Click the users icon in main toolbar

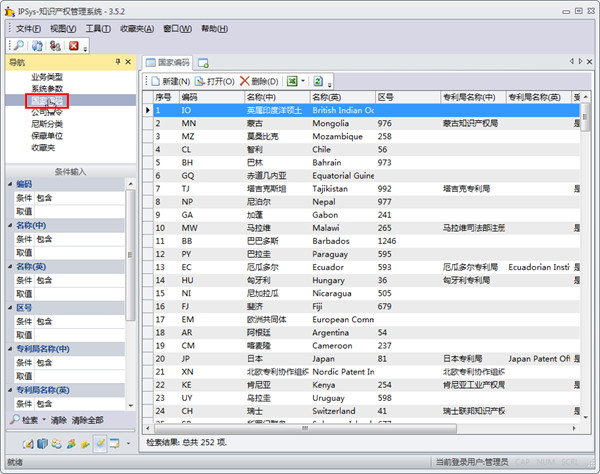point(55,46)
